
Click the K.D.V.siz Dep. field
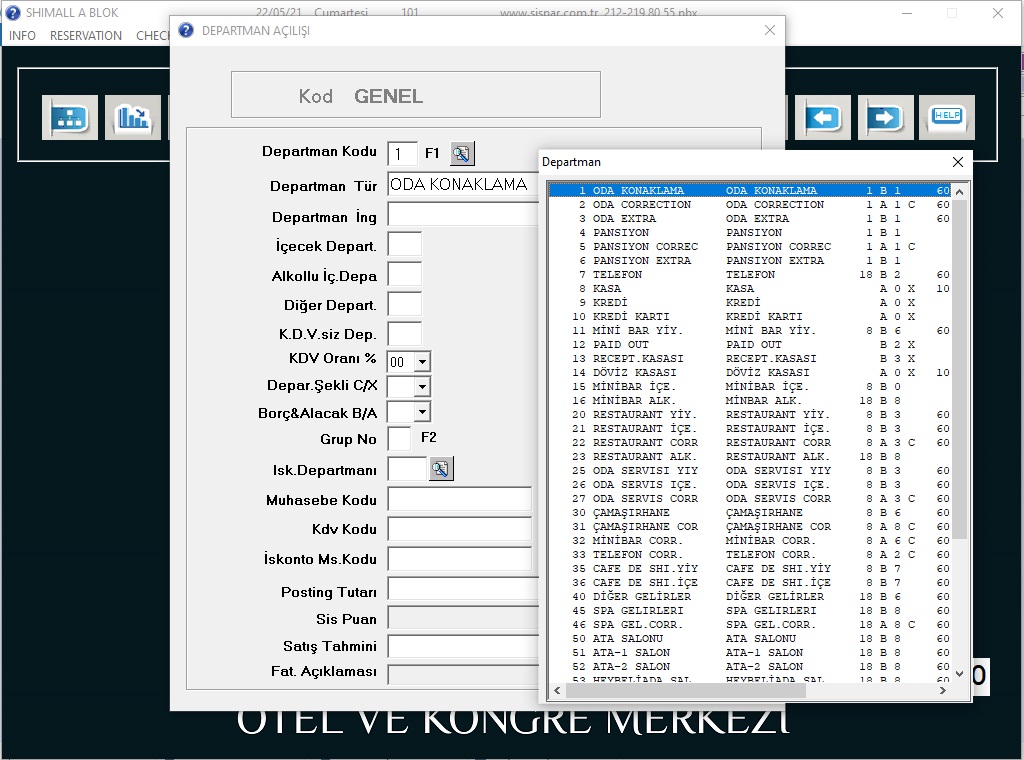404,333
